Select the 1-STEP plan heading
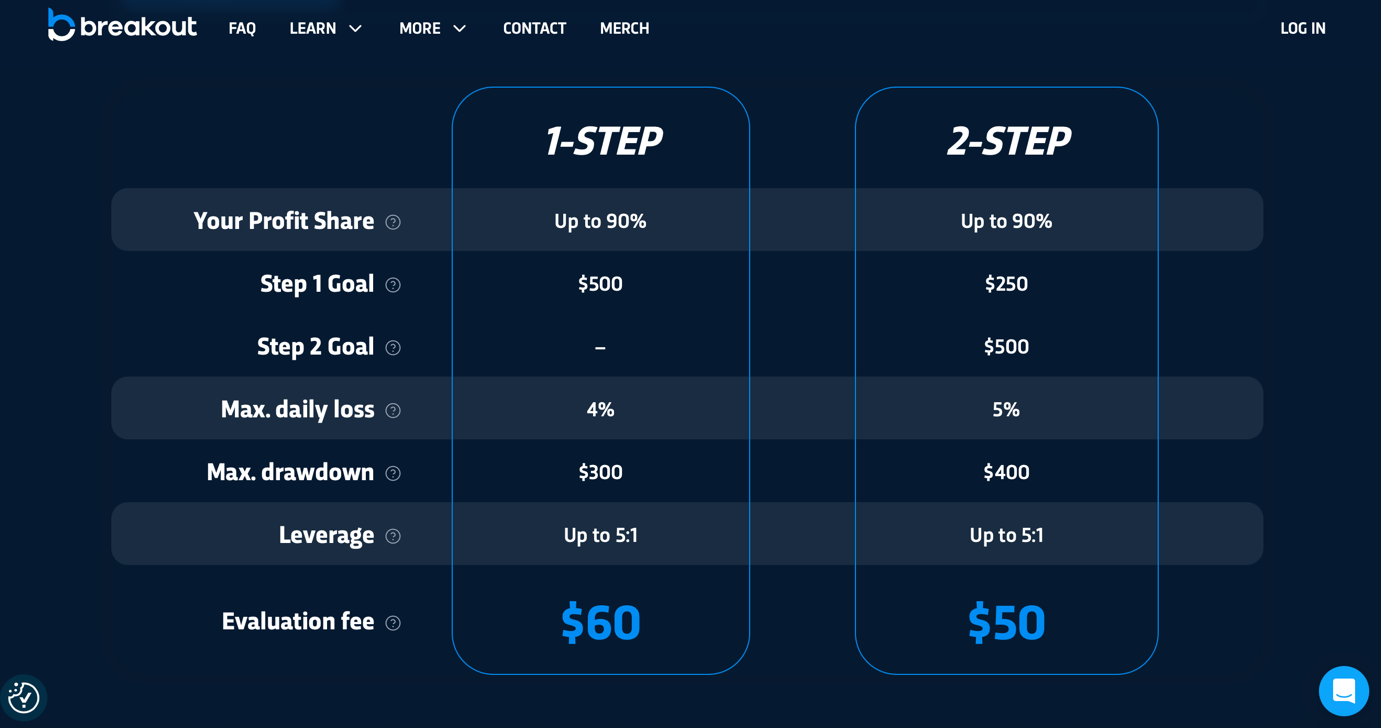The width and height of the screenshot is (1381, 728). [x=601, y=141]
